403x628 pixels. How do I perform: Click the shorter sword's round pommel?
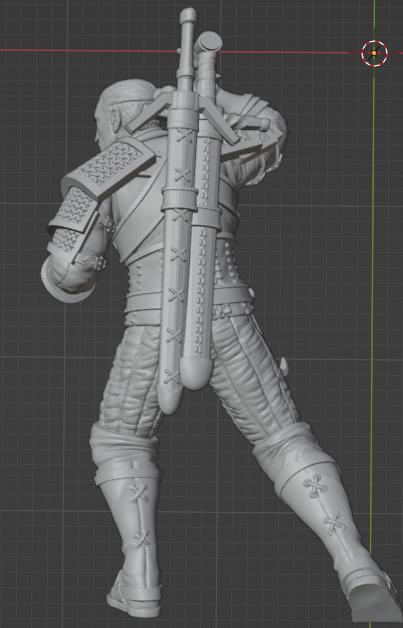pyautogui.click(x=209, y=42)
